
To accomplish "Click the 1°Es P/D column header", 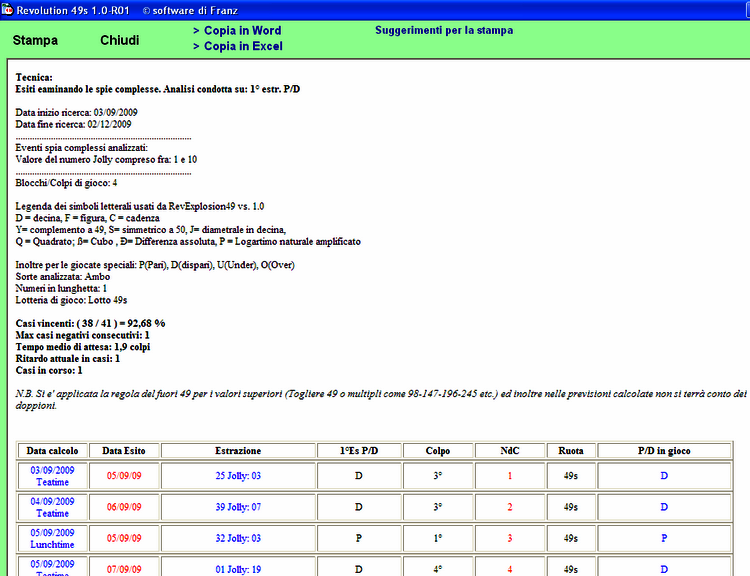I will [x=359, y=451].
